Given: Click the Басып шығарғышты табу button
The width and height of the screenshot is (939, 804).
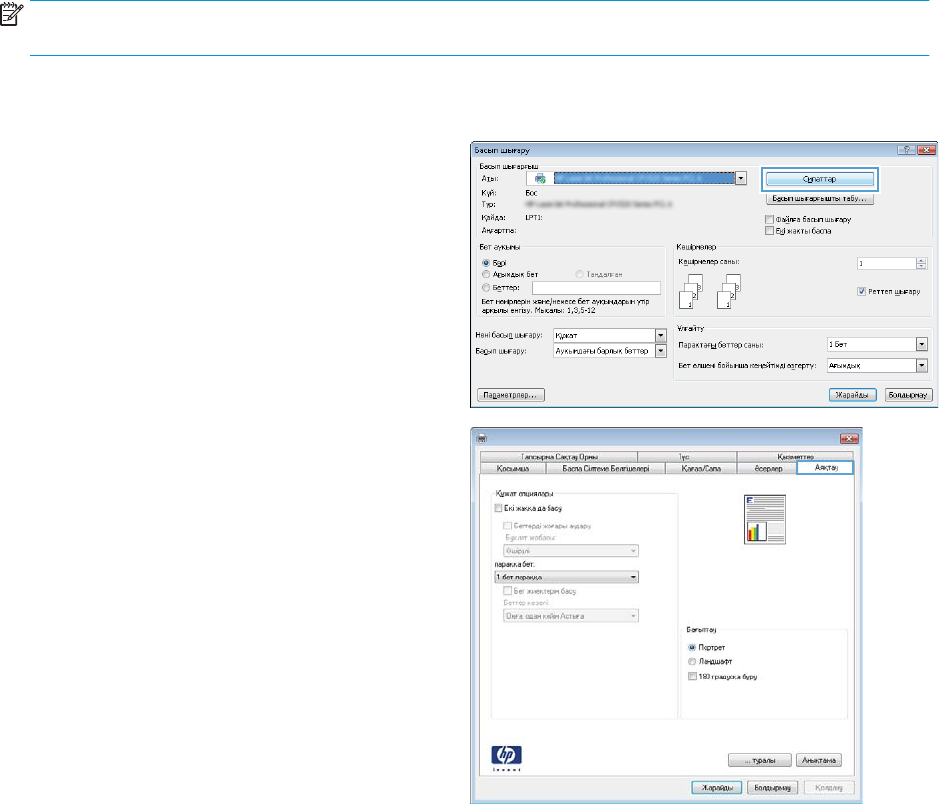Looking at the screenshot, I should [819, 198].
